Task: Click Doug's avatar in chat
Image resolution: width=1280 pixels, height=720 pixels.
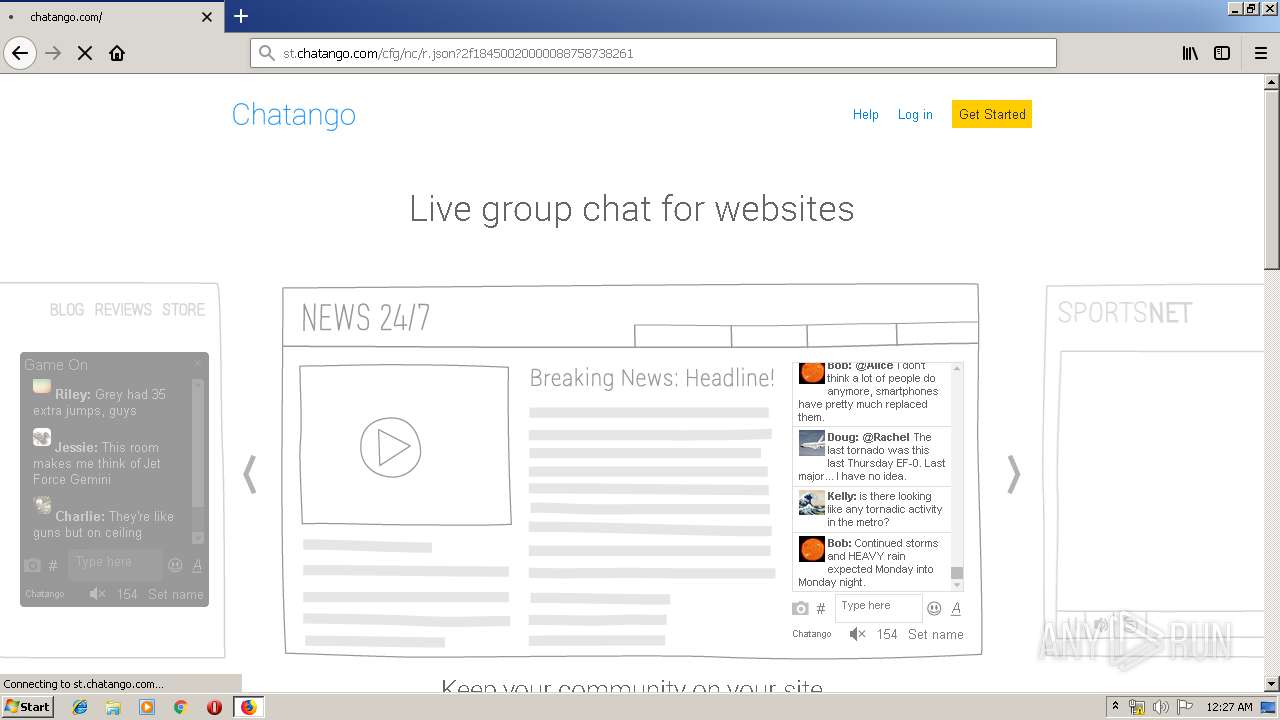Action: click(x=812, y=443)
